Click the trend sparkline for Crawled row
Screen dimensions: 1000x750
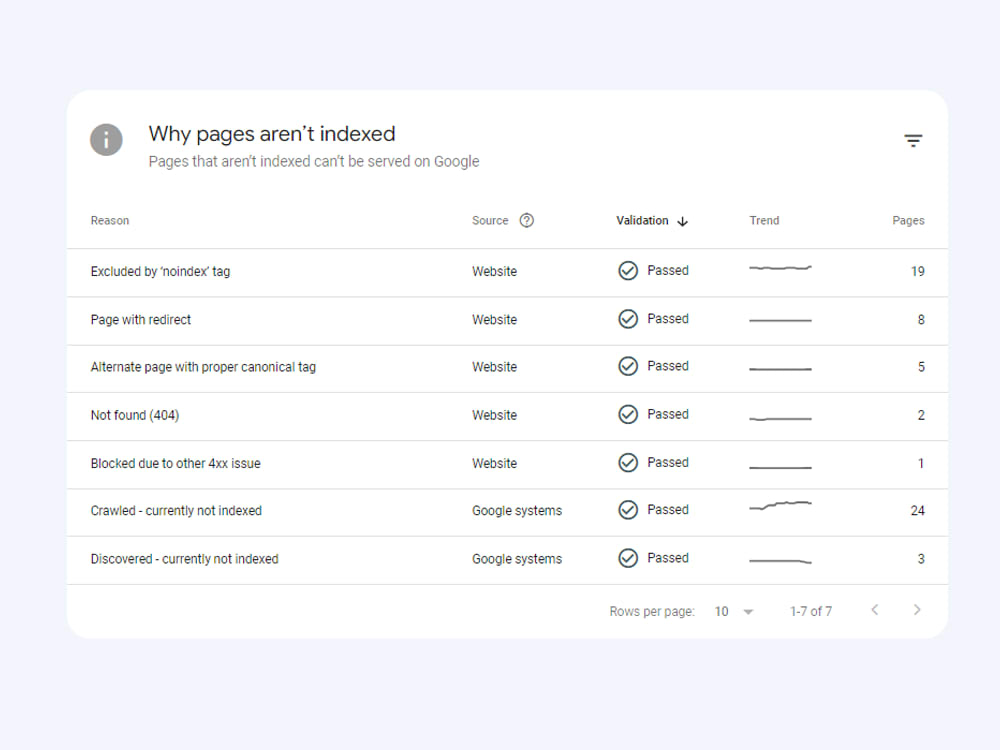click(x=780, y=506)
